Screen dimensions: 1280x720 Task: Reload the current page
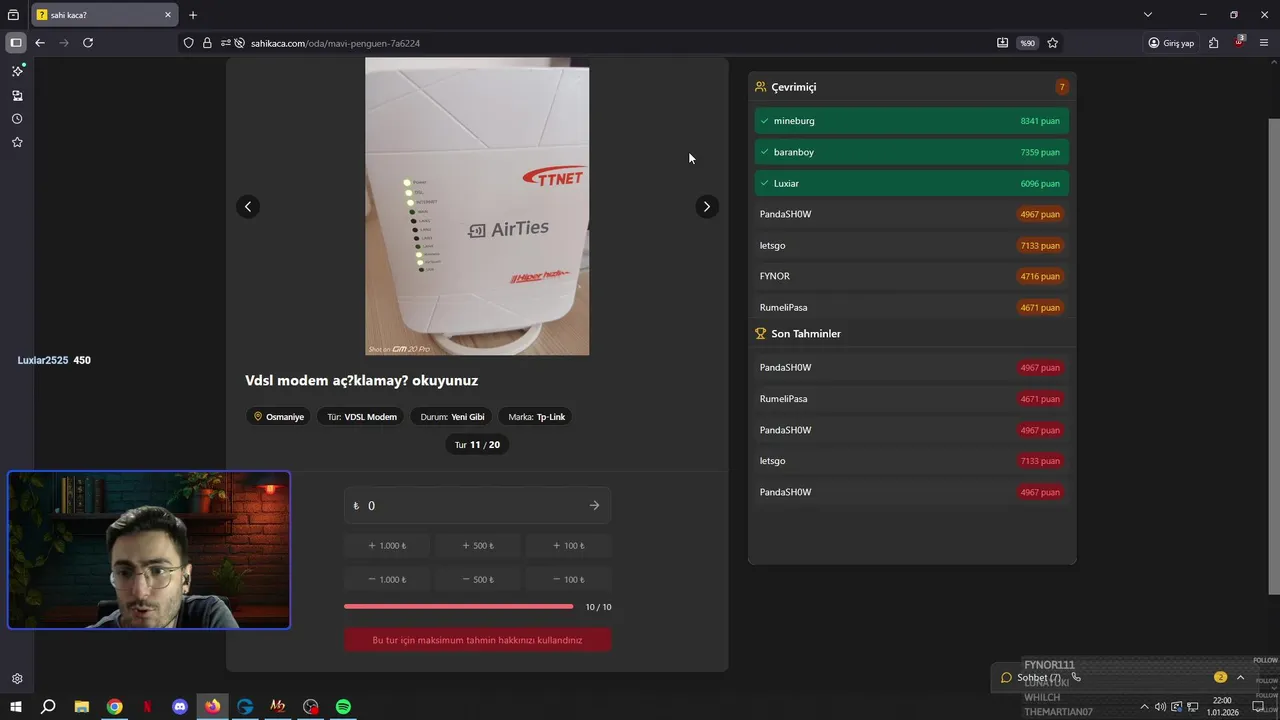pyautogui.click(x=88, y=43)
